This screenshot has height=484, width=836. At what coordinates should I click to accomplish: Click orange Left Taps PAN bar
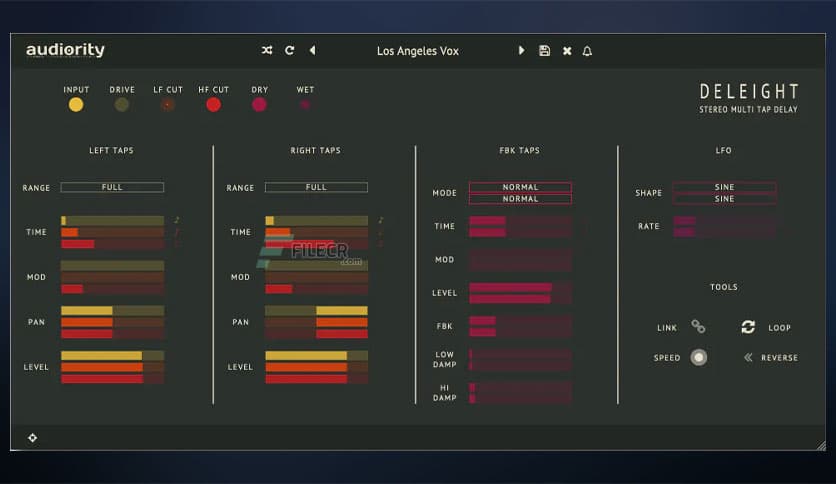(112, 322)
